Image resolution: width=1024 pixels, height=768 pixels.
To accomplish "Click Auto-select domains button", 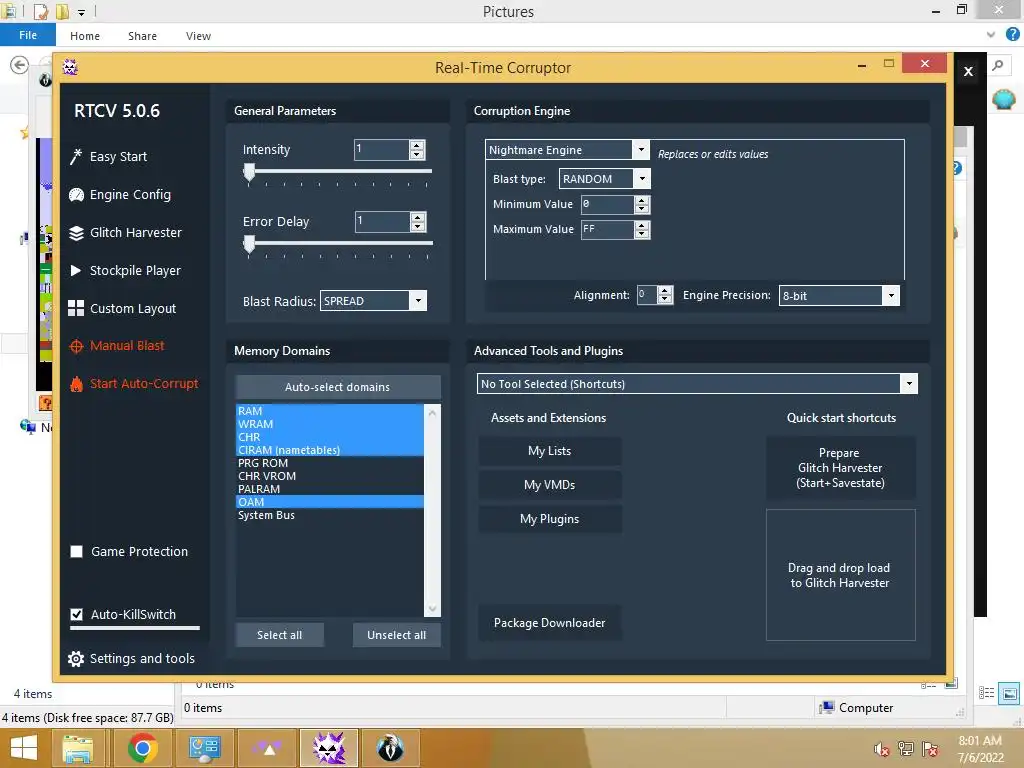I will point(338,387).
